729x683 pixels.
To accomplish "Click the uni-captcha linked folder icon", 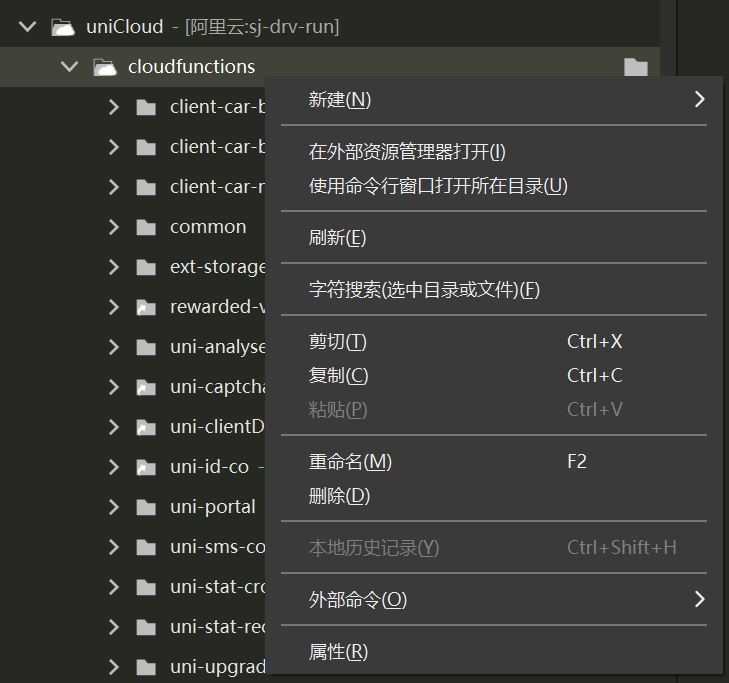I will click(x=146, y=387).
